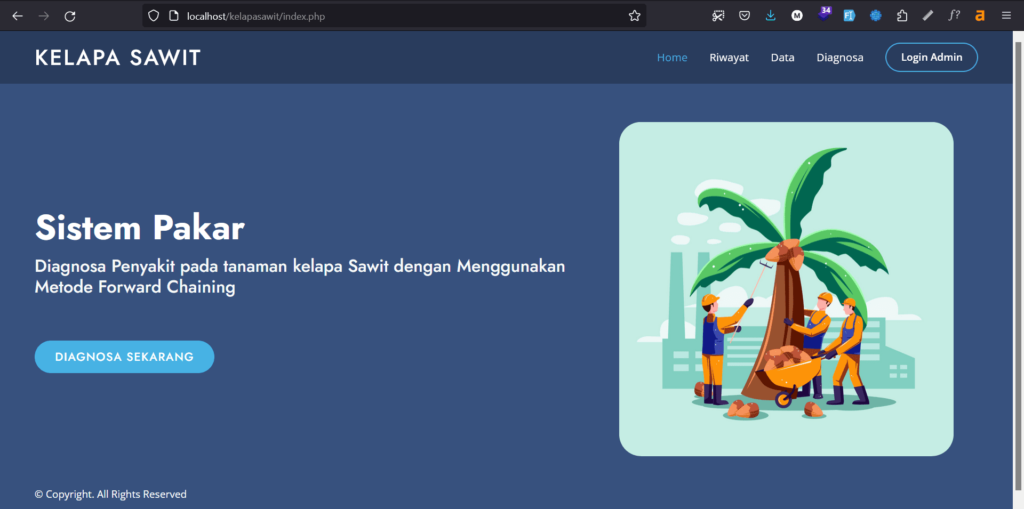Bookmark this page with the star
This screenshot has height=509, width=1024.
coord(634,16)
